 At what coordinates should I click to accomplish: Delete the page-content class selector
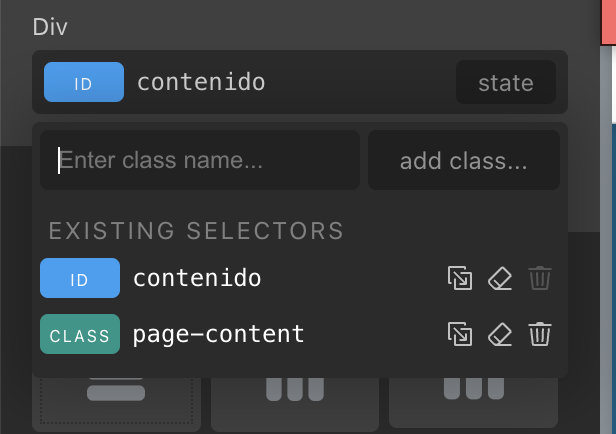[x=539, y=334]
